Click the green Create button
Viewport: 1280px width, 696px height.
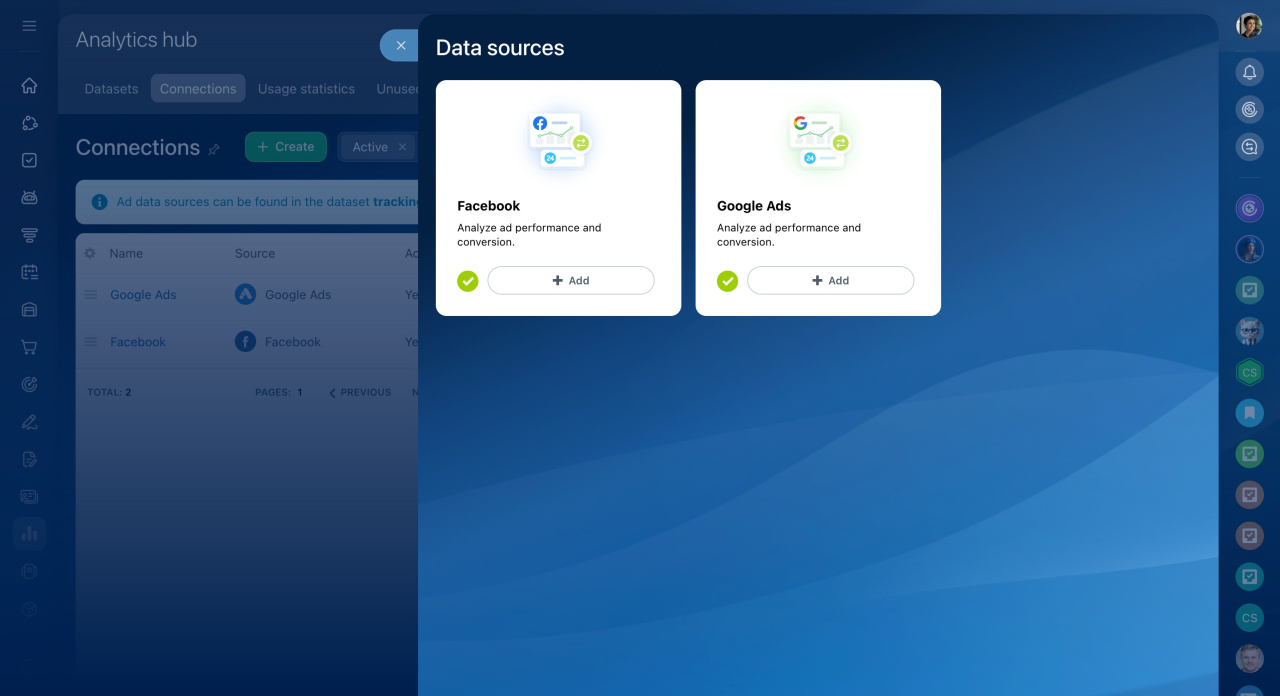coord(286,147)
